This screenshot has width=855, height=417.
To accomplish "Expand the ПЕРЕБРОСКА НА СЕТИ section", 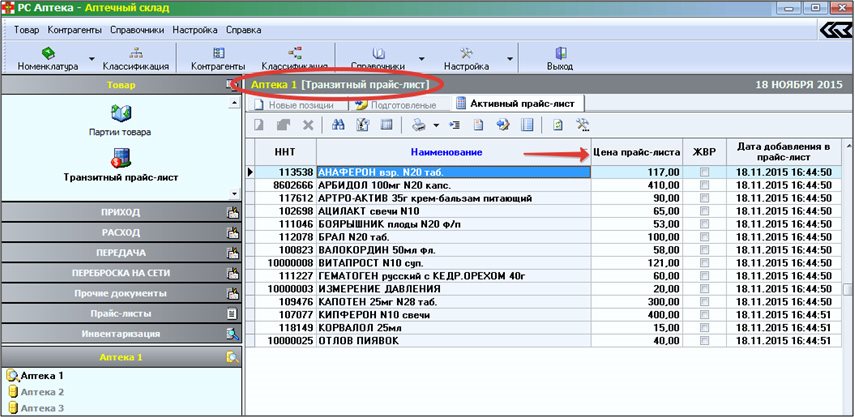I will pyautogui.click(x=121, y=273).
